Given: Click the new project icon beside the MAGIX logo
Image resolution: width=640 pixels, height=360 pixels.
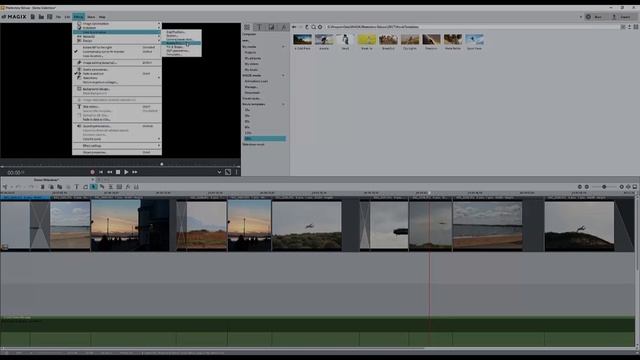Looking at the screenshot, I should point(33,17).
